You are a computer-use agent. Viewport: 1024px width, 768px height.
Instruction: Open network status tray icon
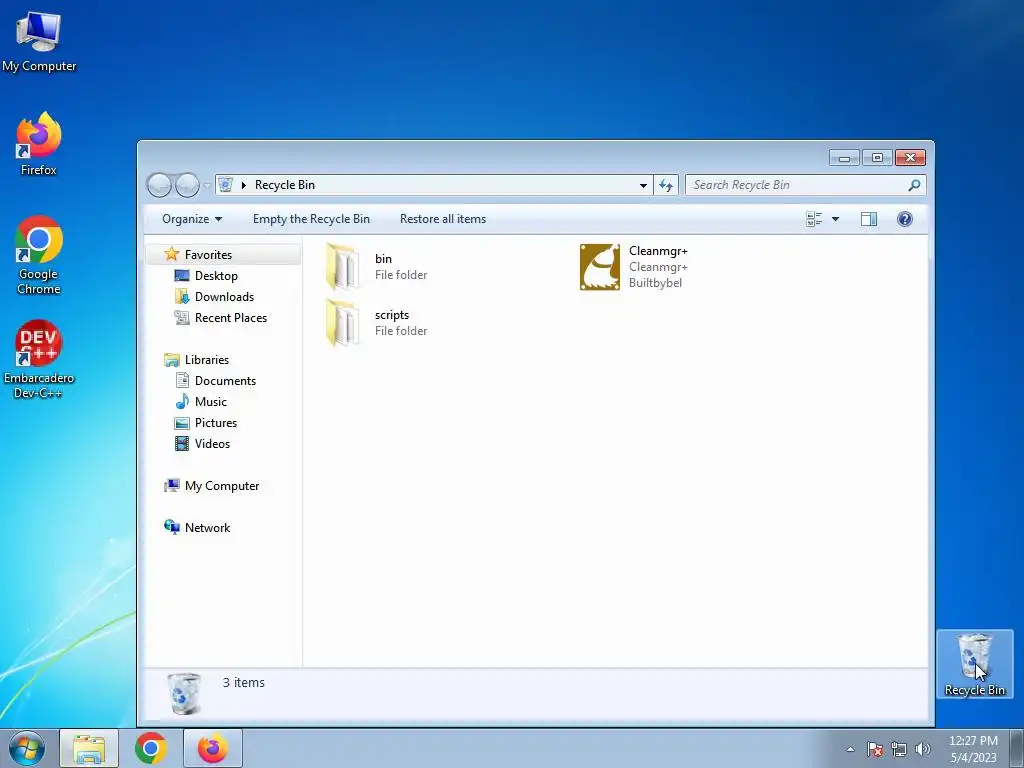pyautogui.click(x=899, y=749)
